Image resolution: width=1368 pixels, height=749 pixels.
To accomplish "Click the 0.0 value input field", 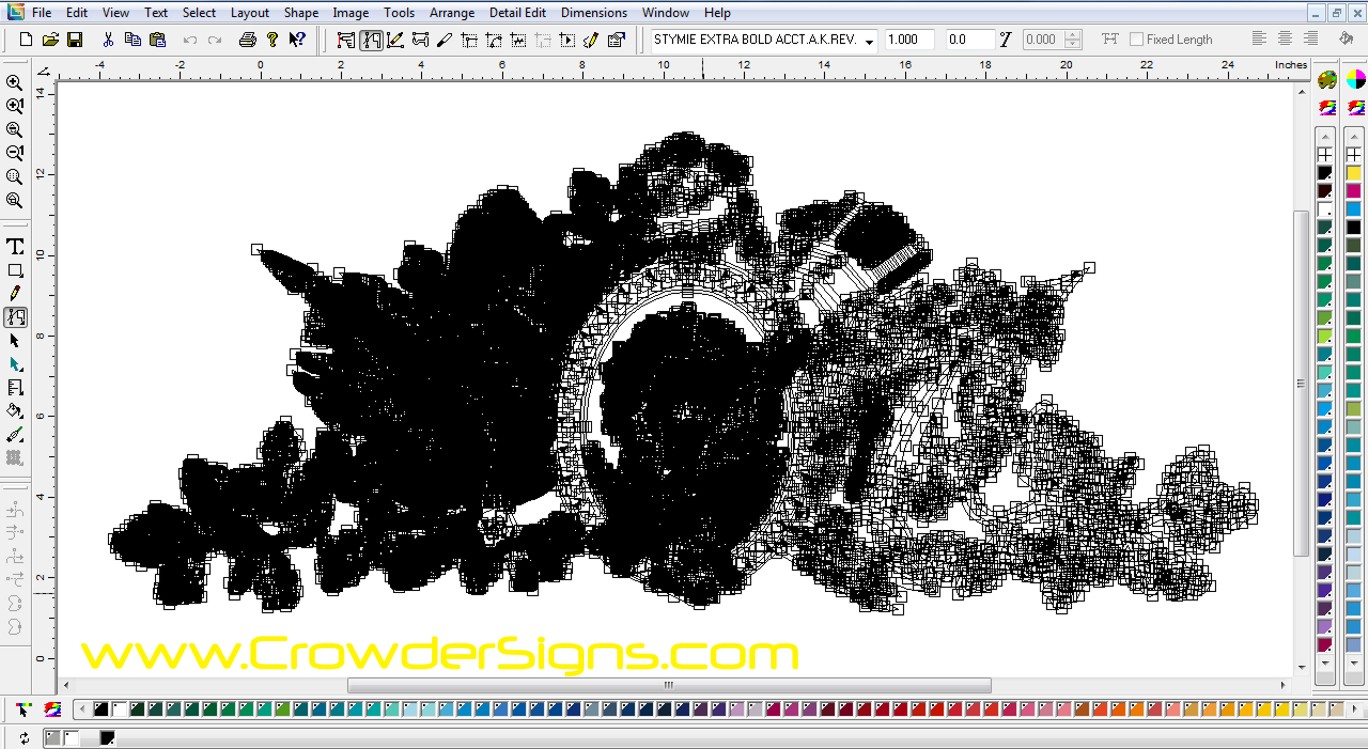I will click(x=969, y=40).
